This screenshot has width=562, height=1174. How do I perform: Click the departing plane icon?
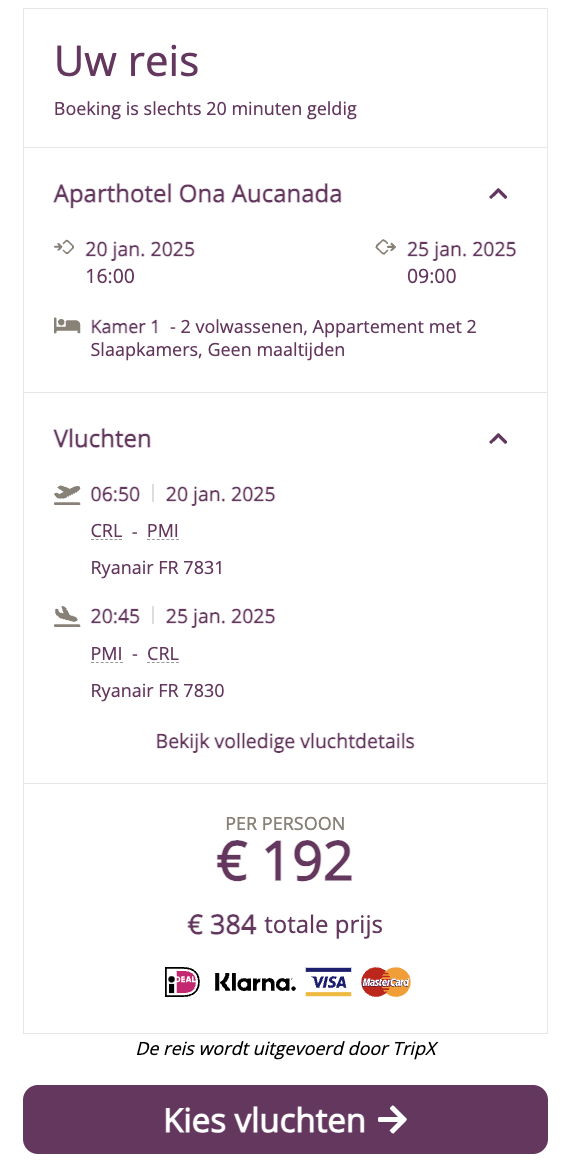click(67, 495)
